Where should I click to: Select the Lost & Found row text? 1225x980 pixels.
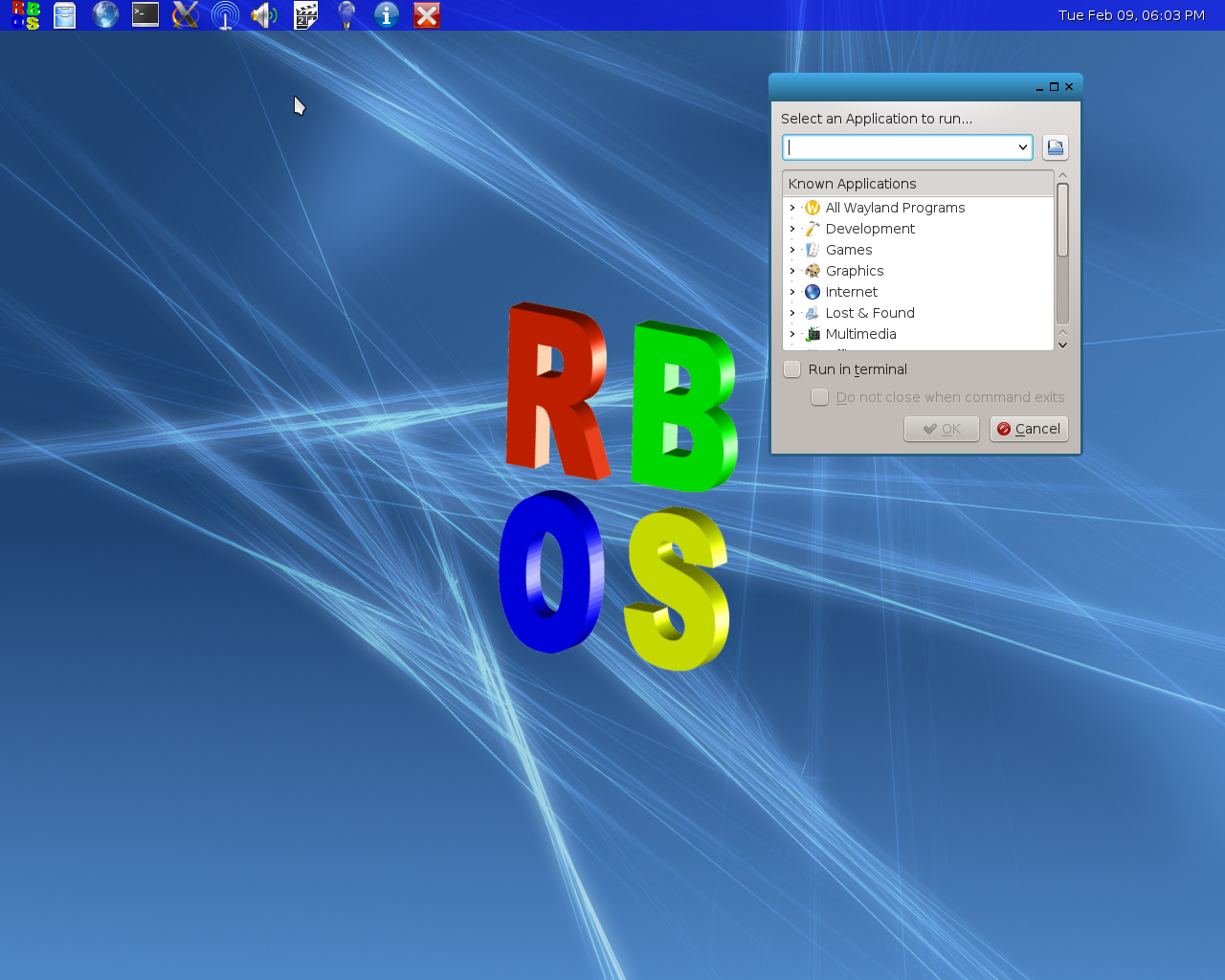click(x=870, y=313)
